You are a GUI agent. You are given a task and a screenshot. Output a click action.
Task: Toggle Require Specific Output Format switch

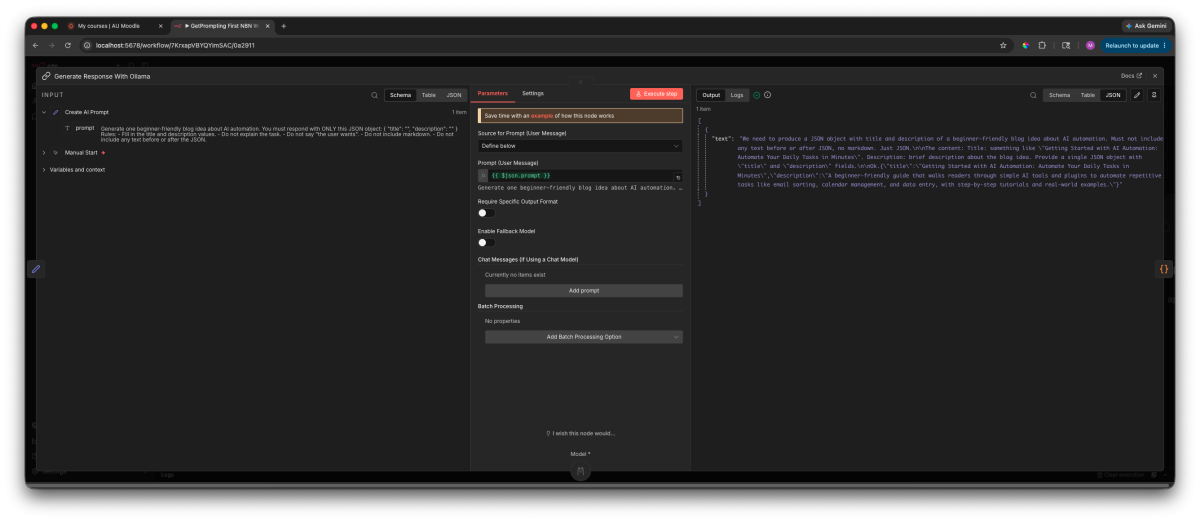486,213
